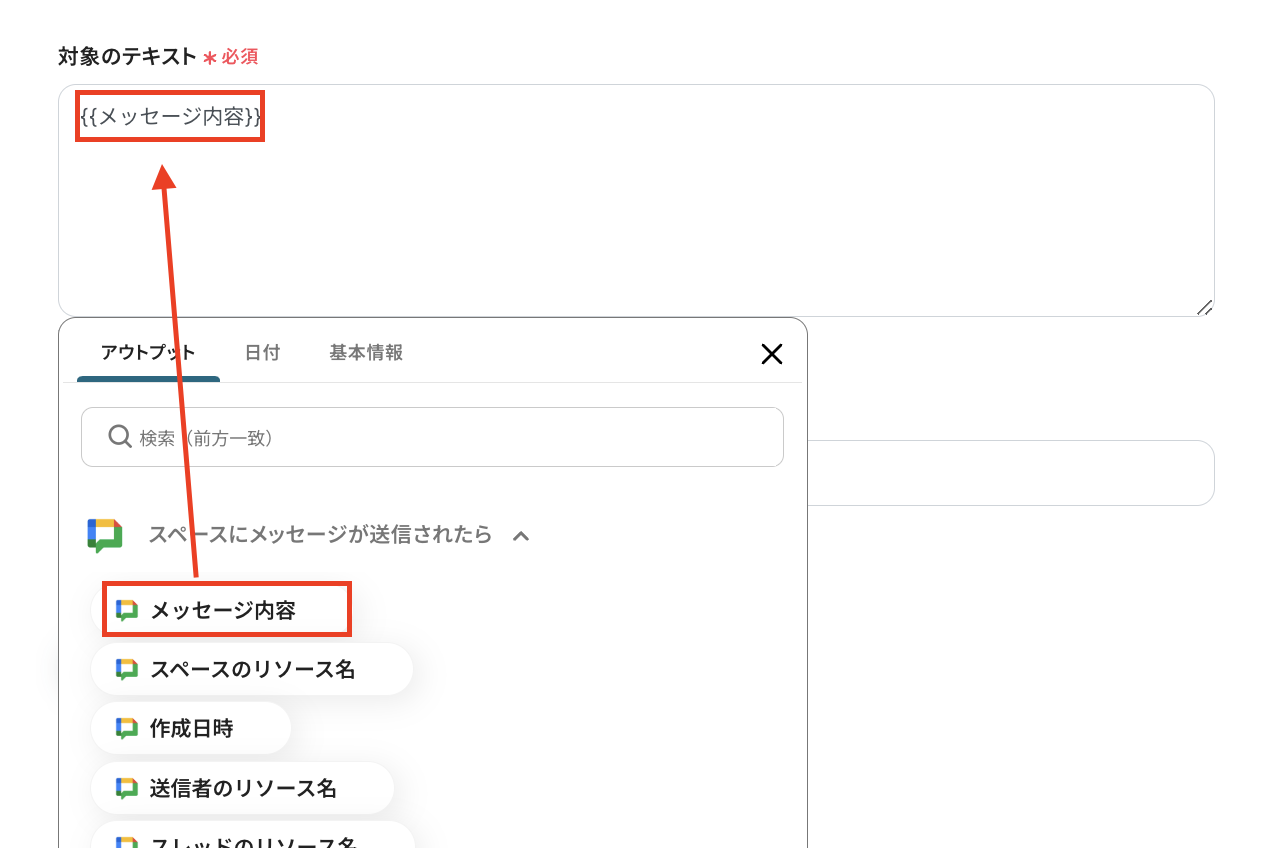Click the スペースにメッセージが送信されたら header text
This screenshot has width=1264, height=848.
point(320,535)
